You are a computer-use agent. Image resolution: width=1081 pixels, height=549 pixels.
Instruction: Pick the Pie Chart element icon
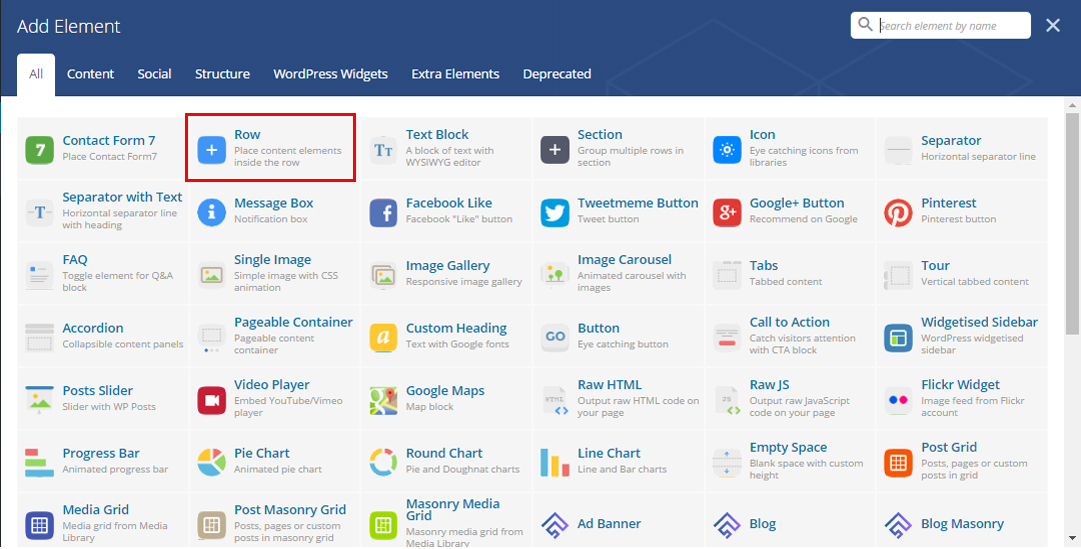pyautogui.click(x=212, y=463)
